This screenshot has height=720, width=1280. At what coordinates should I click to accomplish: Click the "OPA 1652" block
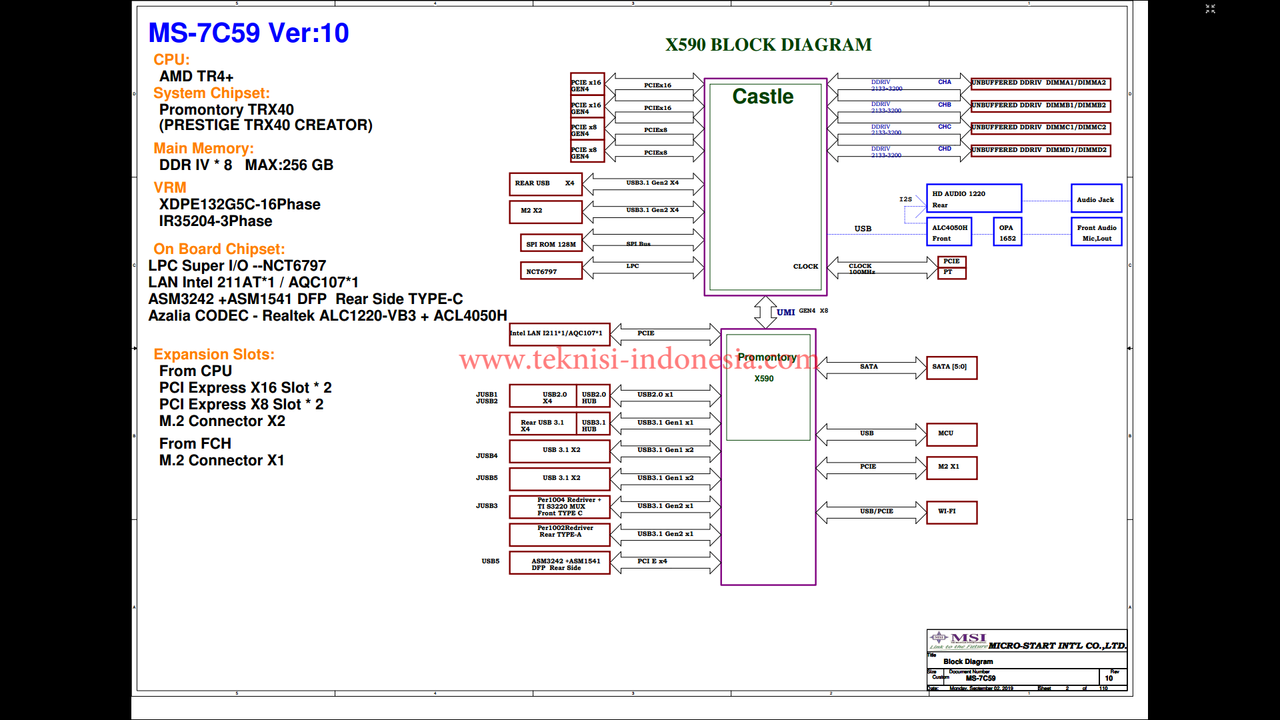tap(1008, 232)
